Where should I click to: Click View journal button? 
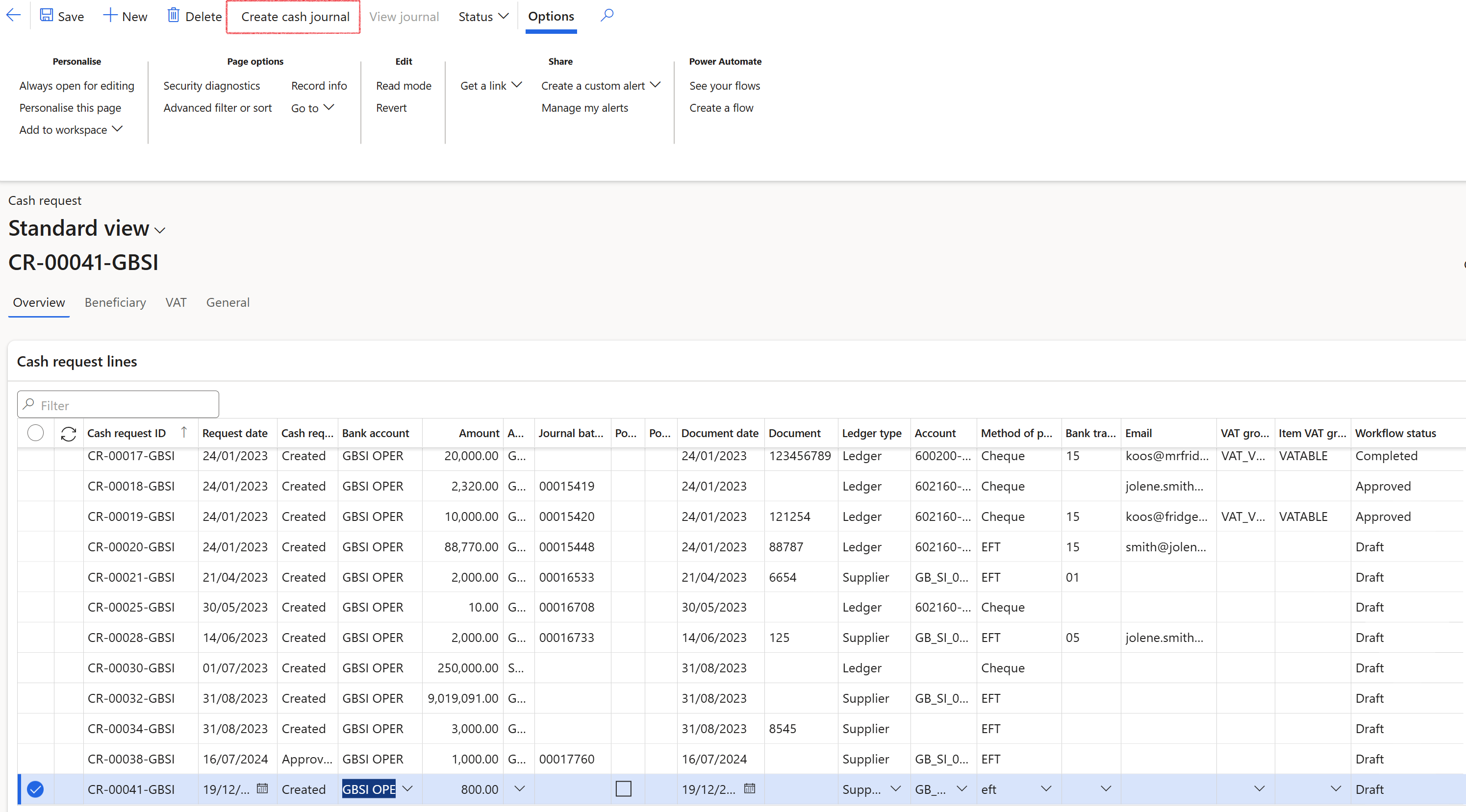[404, 17]
